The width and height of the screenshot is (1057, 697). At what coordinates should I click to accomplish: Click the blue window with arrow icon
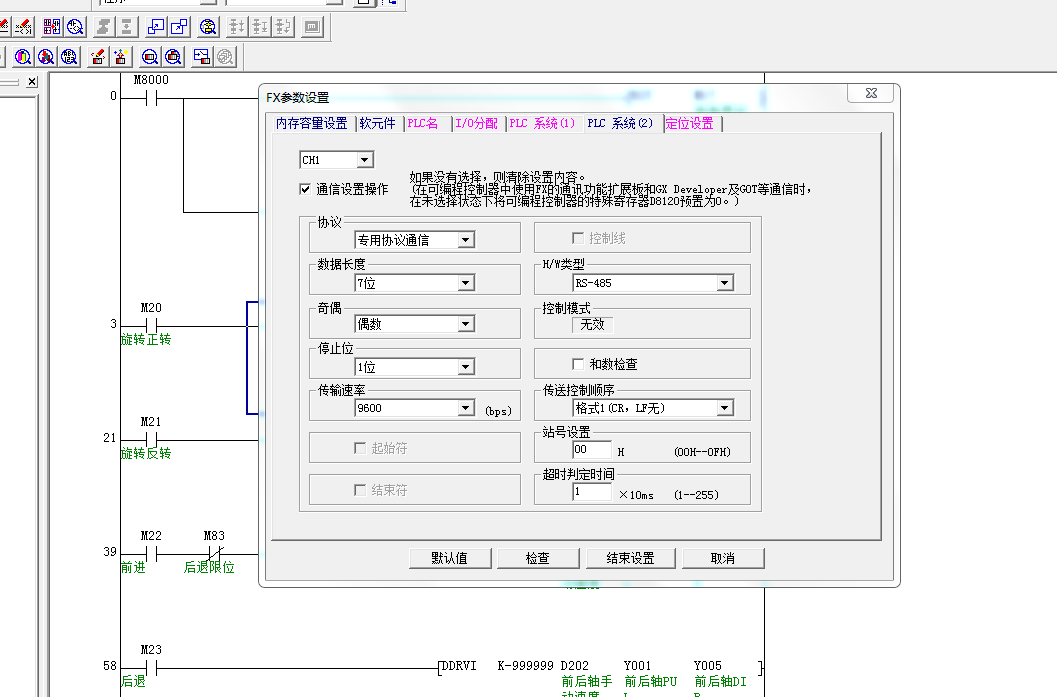pyautogui.click(x=156, y=27)
